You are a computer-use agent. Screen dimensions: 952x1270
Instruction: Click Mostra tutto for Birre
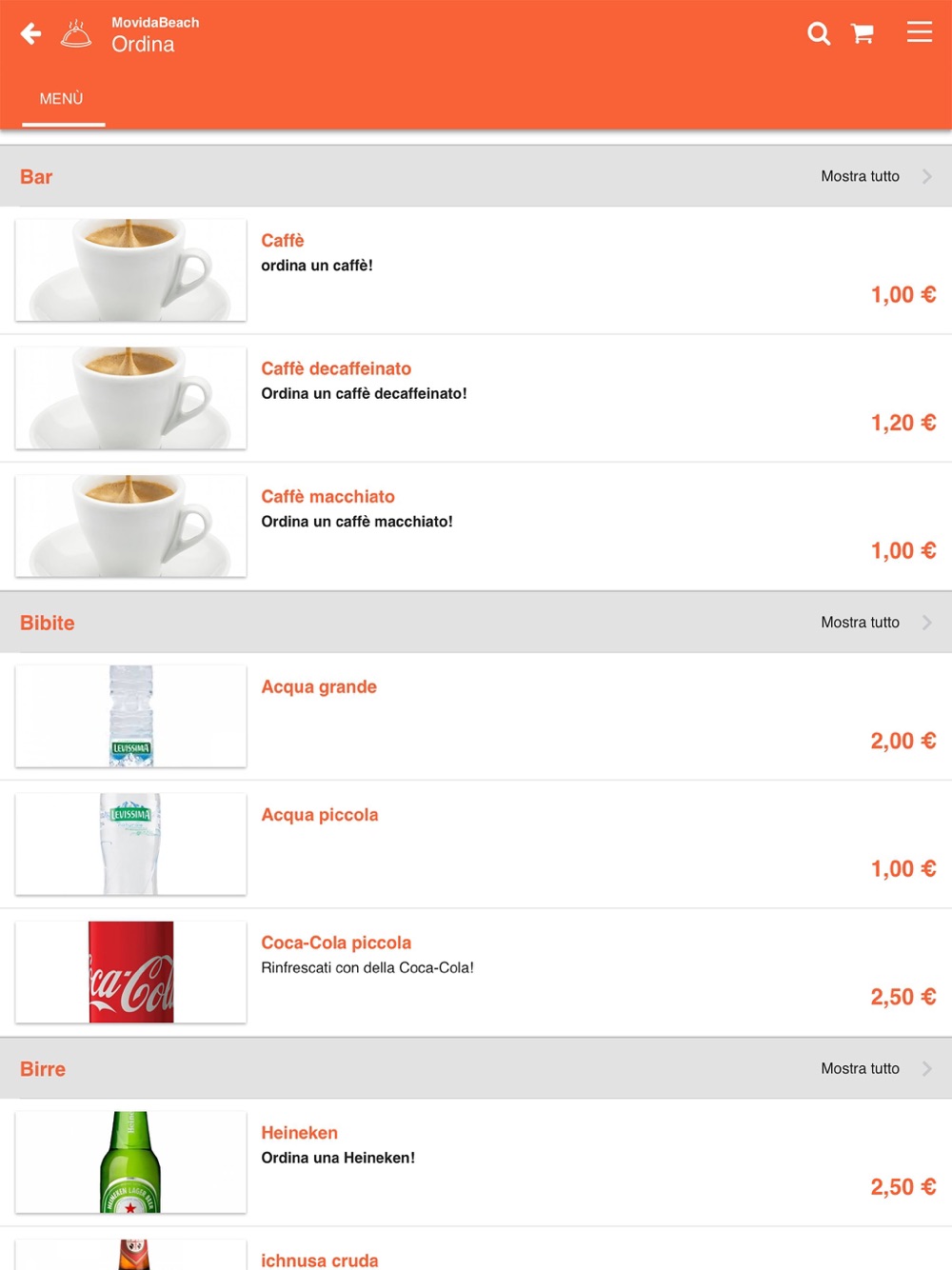[x=860, y=1069]
